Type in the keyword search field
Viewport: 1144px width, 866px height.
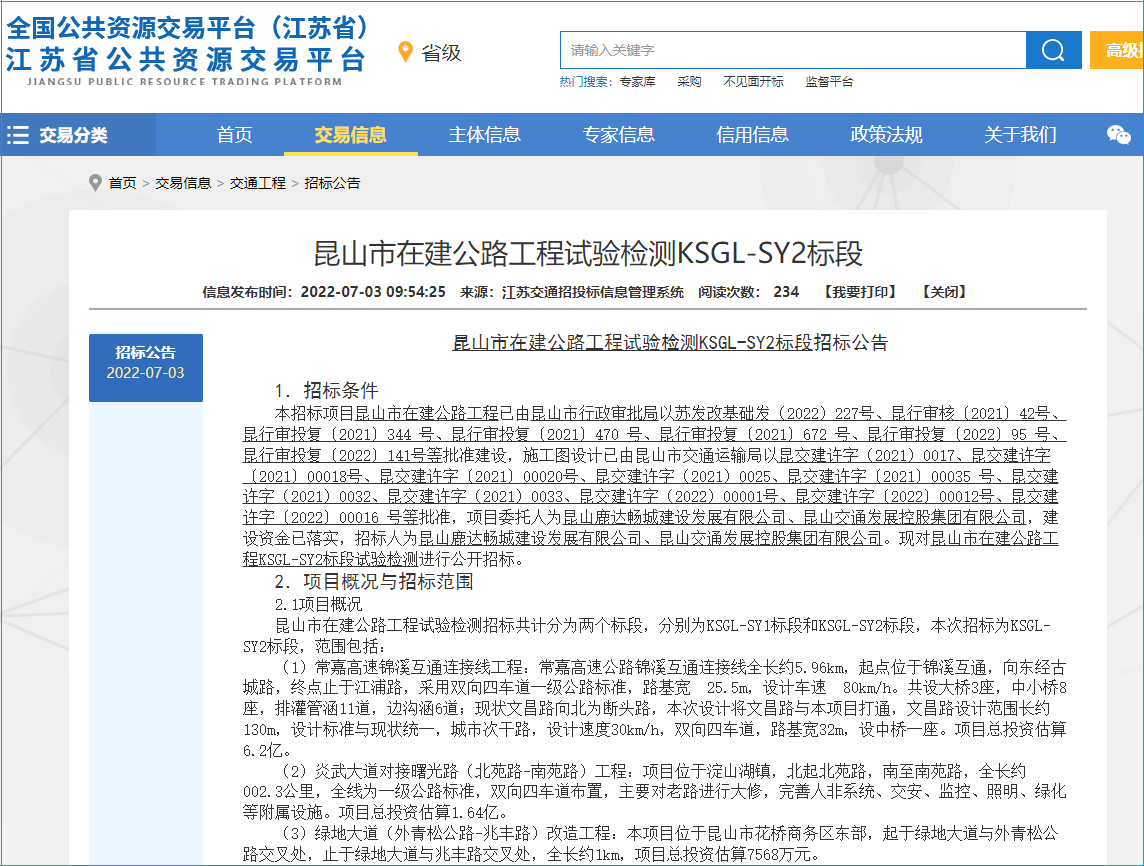click(x=792, y=50)
